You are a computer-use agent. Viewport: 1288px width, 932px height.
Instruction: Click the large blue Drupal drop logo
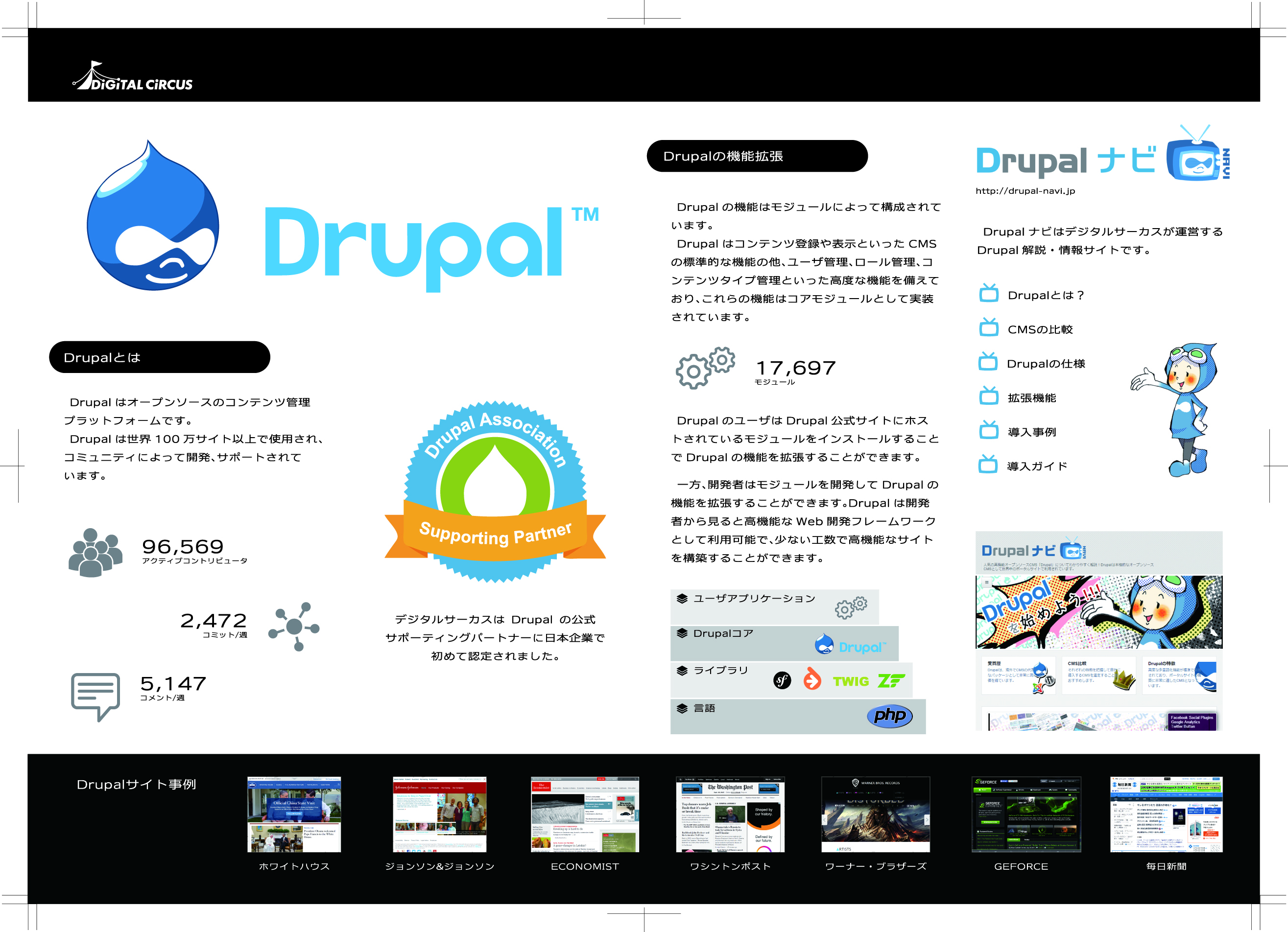pos(152,216)
